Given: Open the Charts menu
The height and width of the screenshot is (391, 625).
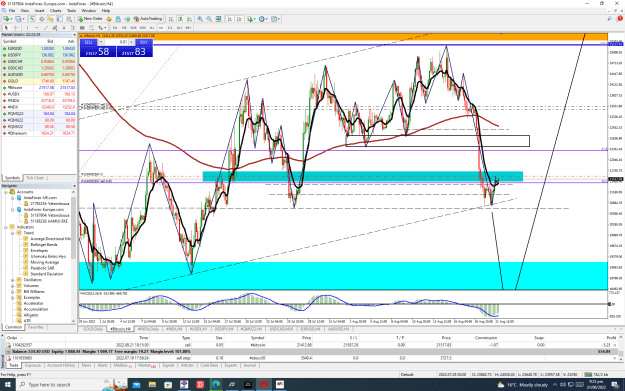Looking at the screenshot, I should click(x=55, y=11).
